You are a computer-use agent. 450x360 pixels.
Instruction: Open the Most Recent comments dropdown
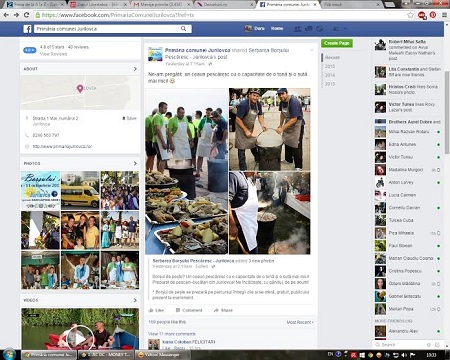[300, 322]
